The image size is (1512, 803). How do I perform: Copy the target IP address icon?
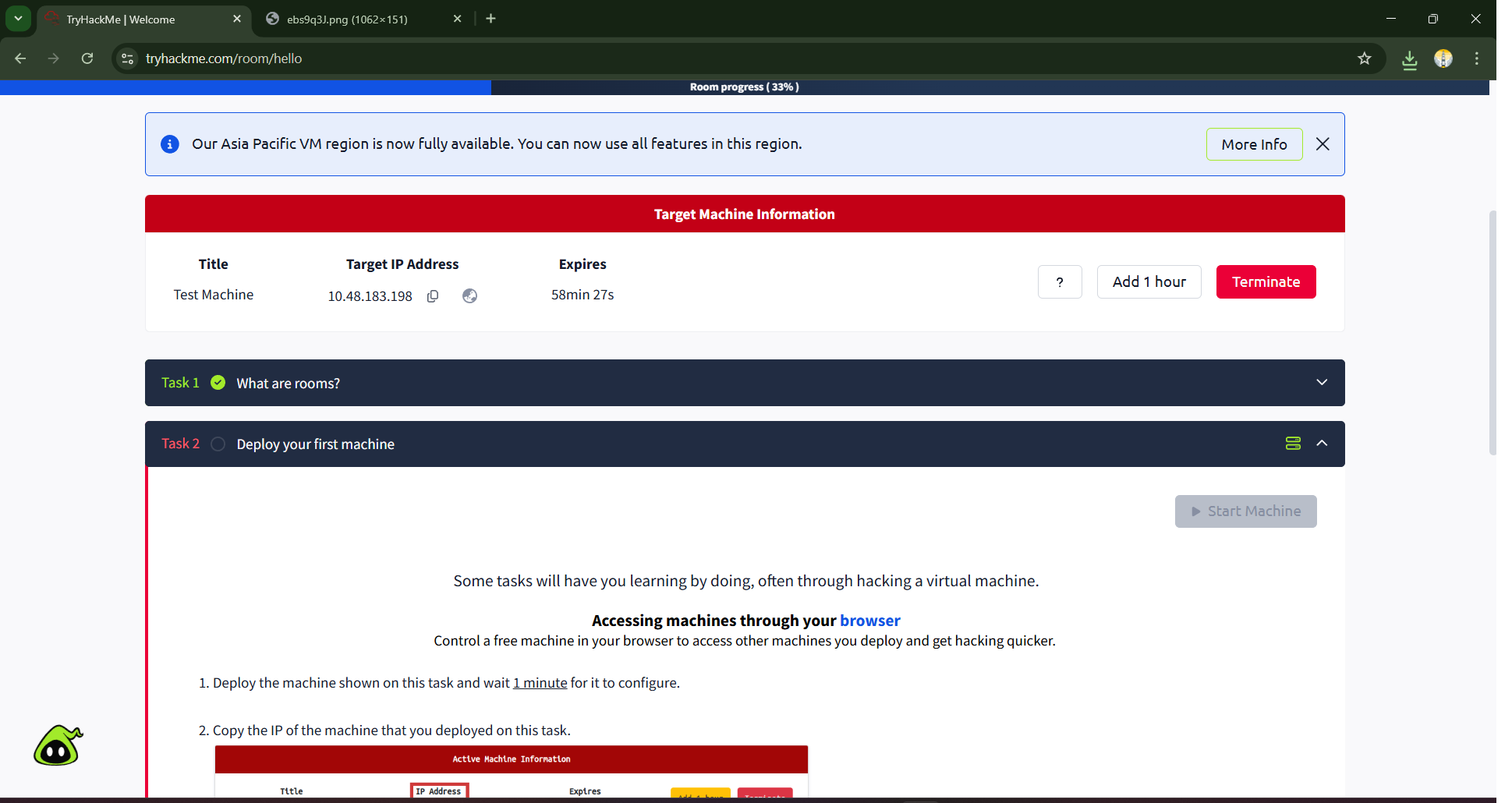tap(433, 296)
